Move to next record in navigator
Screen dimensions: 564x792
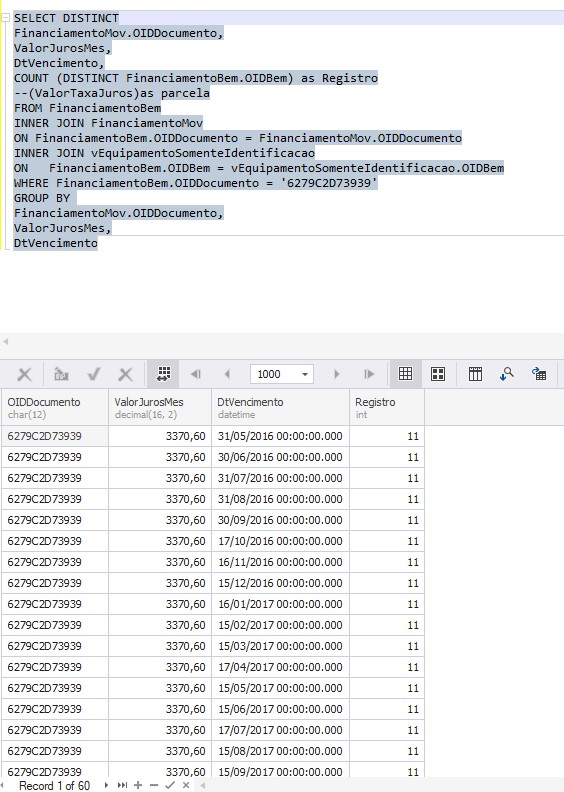(x=106, y=785)
